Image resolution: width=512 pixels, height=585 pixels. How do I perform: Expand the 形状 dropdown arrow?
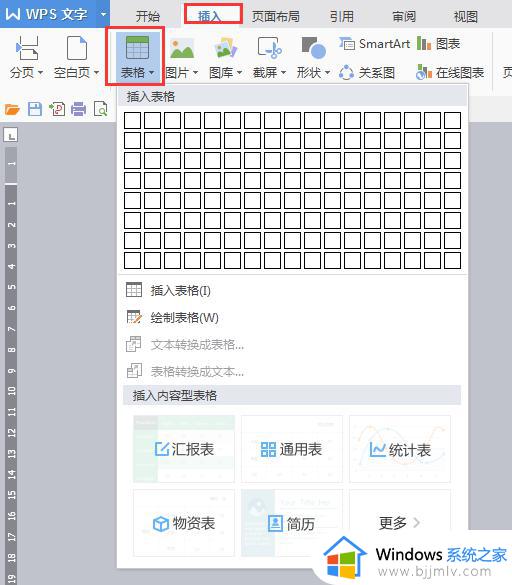pyautogui.click(x=327, y=72)
